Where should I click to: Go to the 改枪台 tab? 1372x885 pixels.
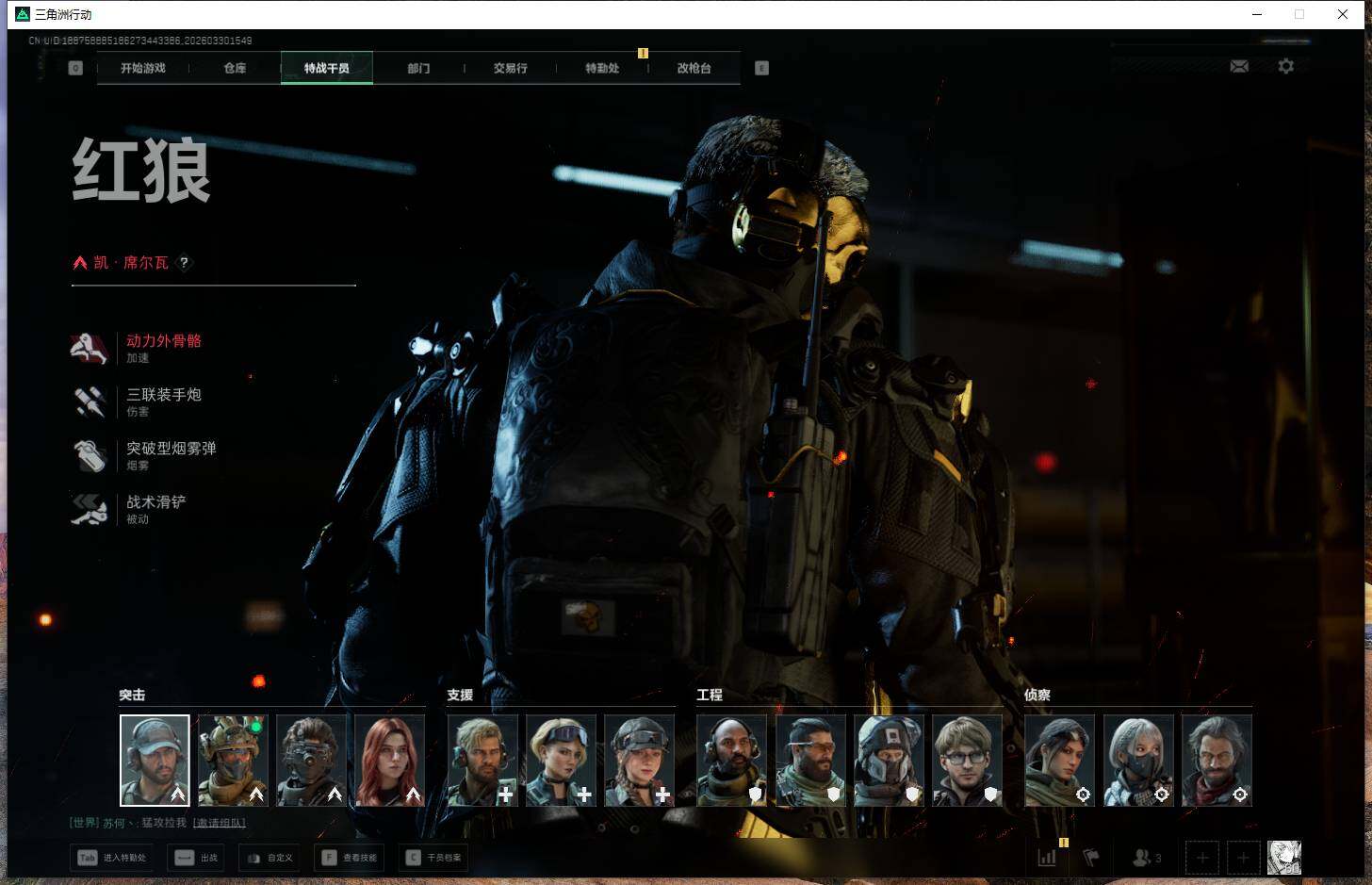694,68
